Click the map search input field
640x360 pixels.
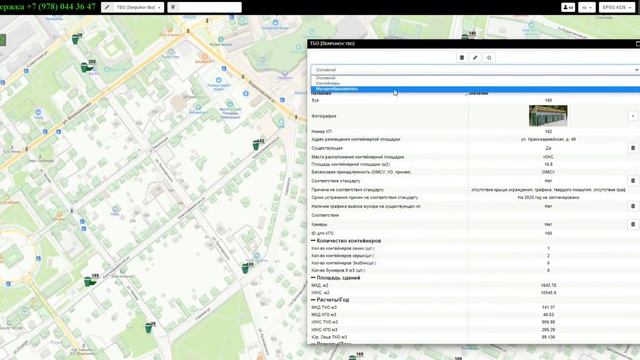210,7
